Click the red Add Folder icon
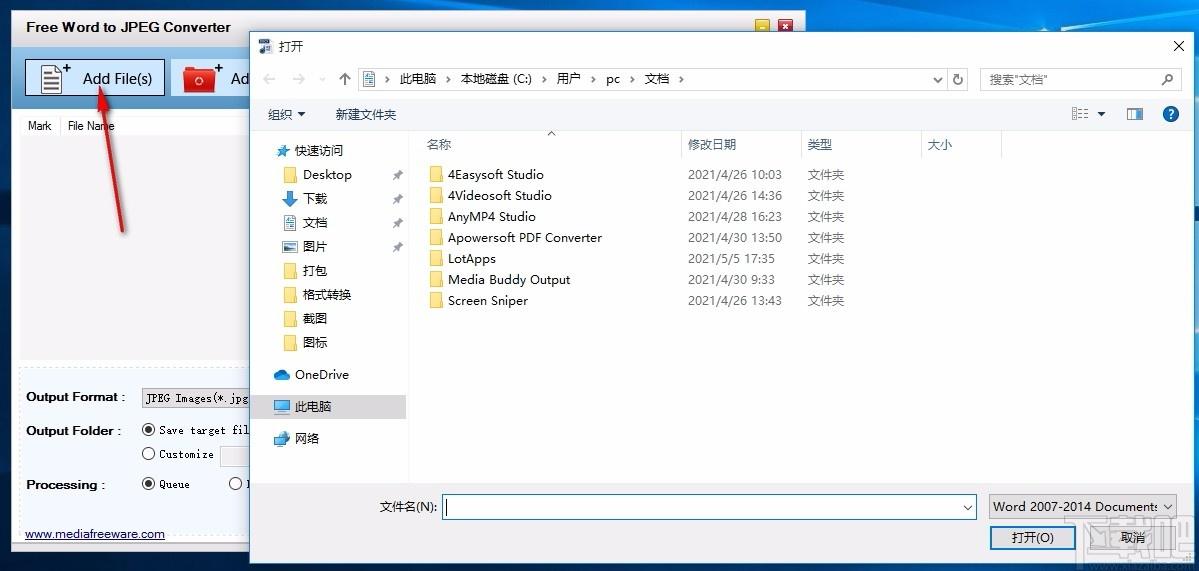The image size is (1199, 571). point(200,79)
